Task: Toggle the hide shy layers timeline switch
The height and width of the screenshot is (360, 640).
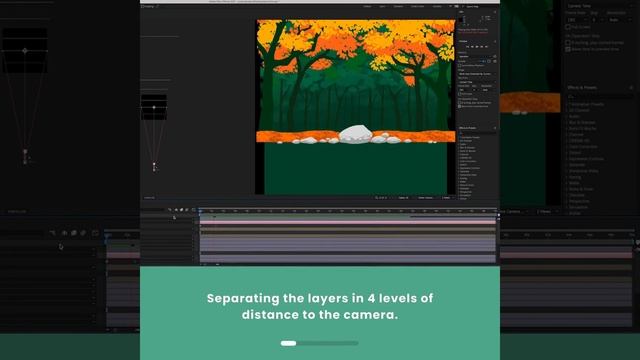Action: pos(176,209)
